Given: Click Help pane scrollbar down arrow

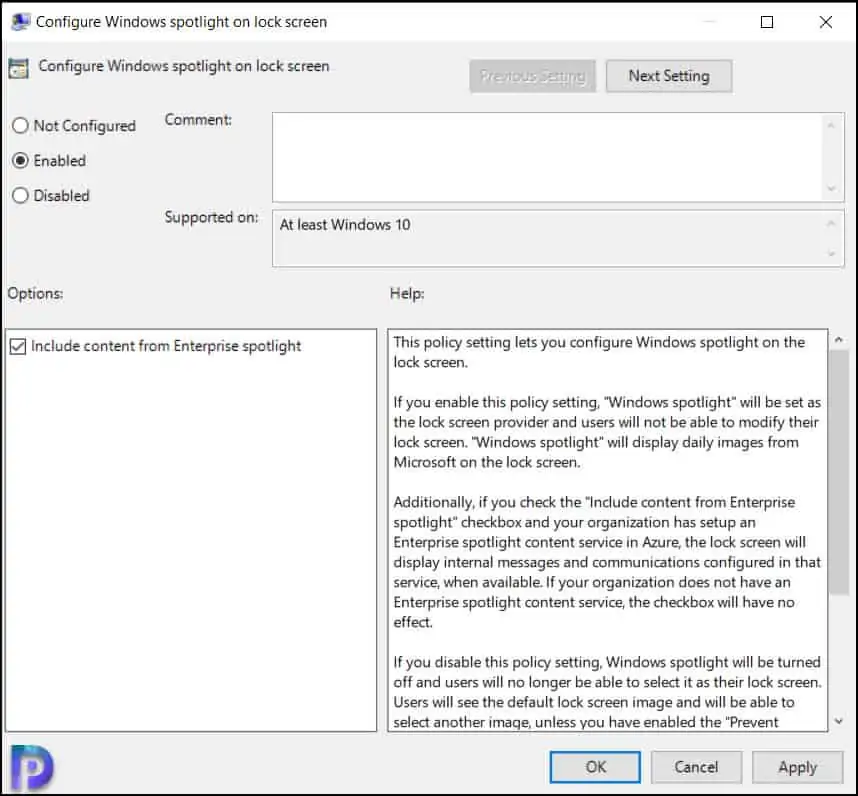Looking at the screenshot, I should pyautogui.click(x=838, y=721).
